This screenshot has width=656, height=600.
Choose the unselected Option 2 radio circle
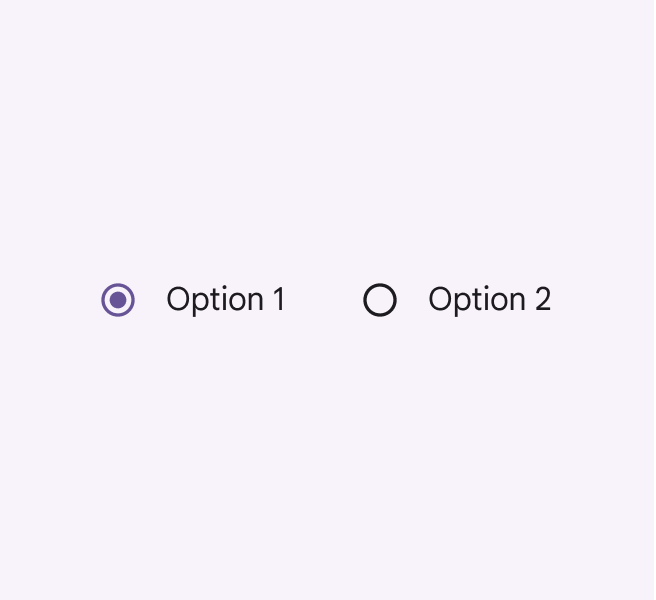tap(380, 300)
